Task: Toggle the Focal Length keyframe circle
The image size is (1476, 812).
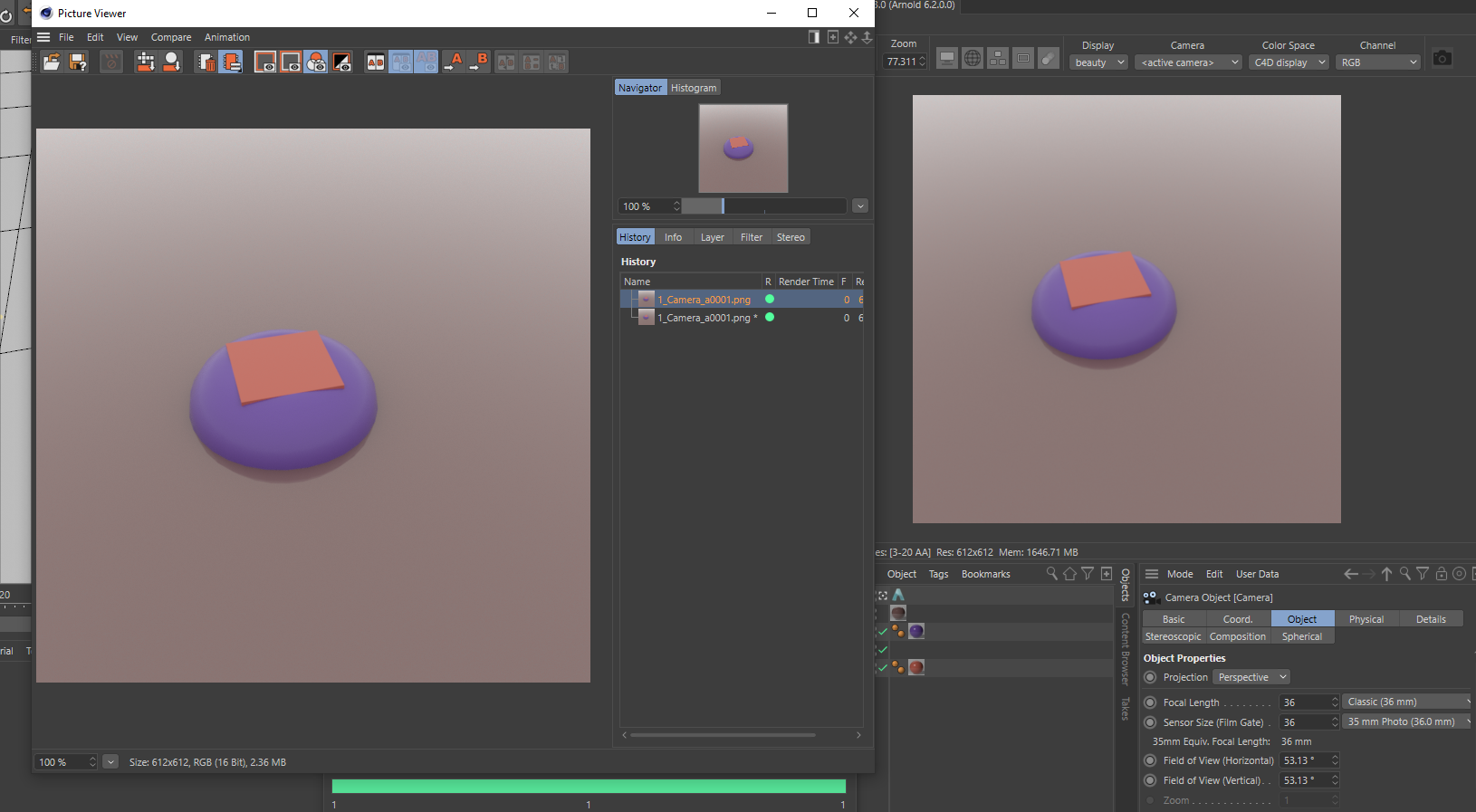Action: tap(1150, 702)
